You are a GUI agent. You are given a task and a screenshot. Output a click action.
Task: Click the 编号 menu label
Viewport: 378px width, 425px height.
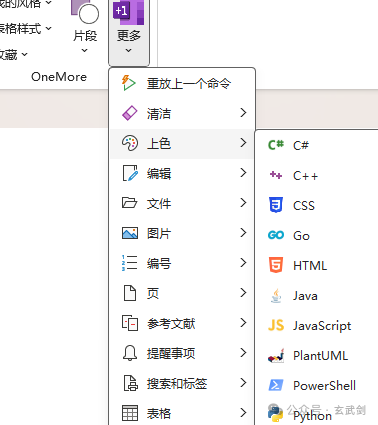pyautogui.click(x=159, y=263)
